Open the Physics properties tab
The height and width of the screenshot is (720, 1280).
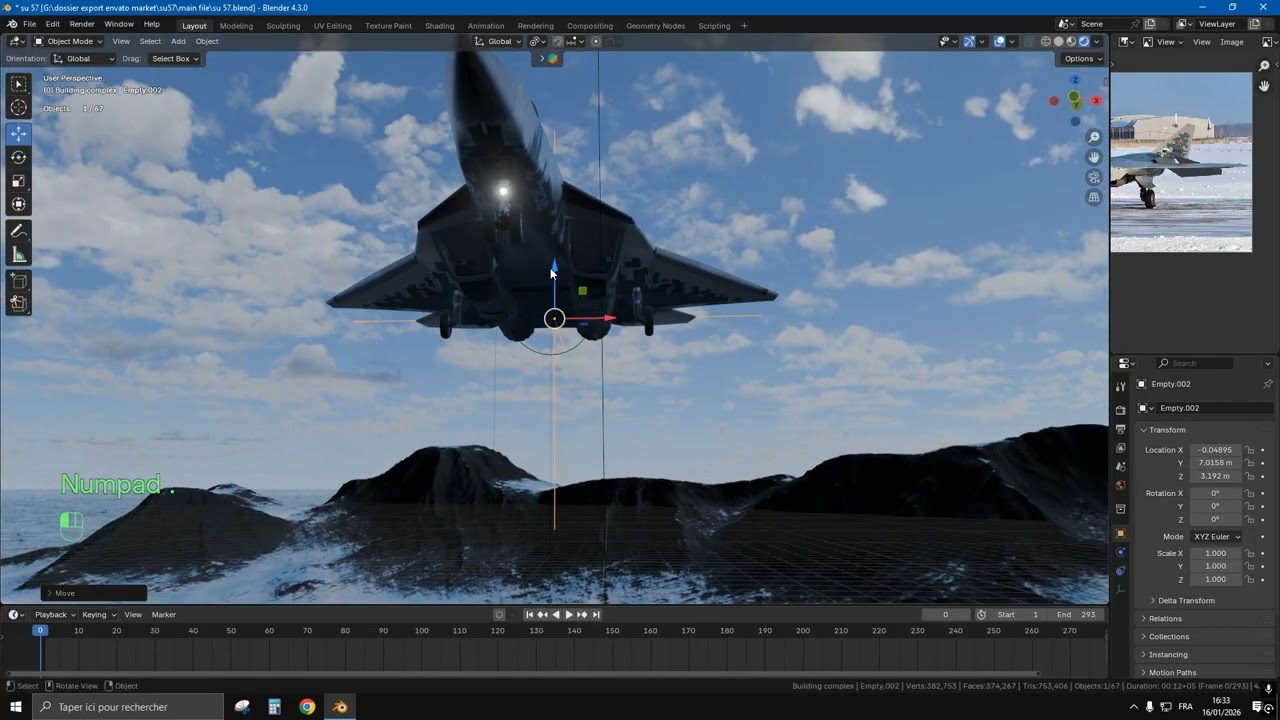point(1120,552)
